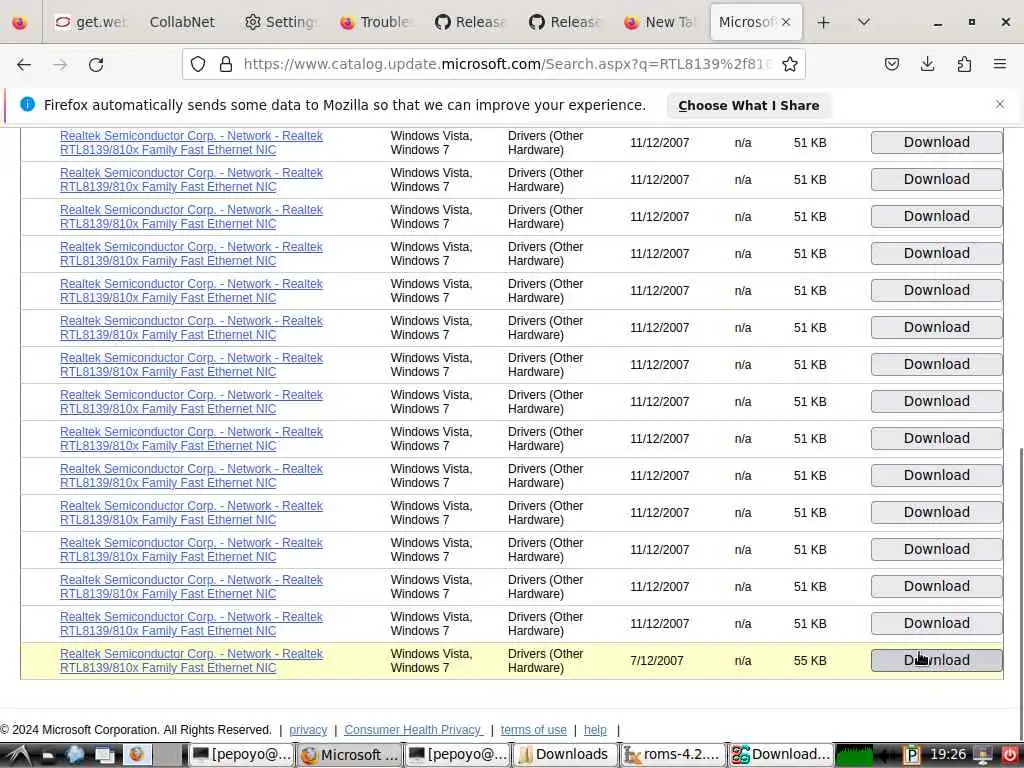Open the extensions puzzle icon

tap(964, 64)
